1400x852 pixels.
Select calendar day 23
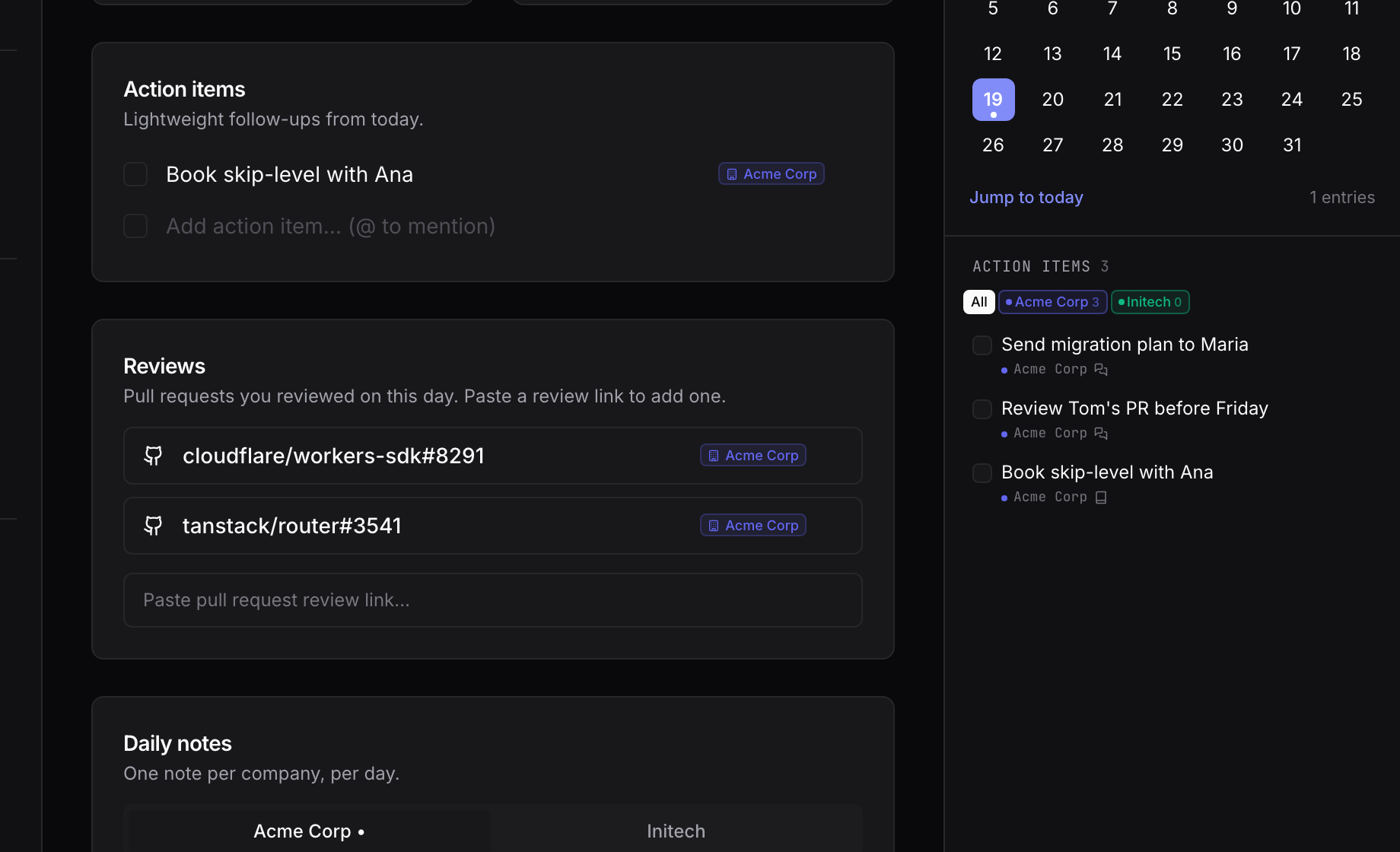[x=1233, y=100]
